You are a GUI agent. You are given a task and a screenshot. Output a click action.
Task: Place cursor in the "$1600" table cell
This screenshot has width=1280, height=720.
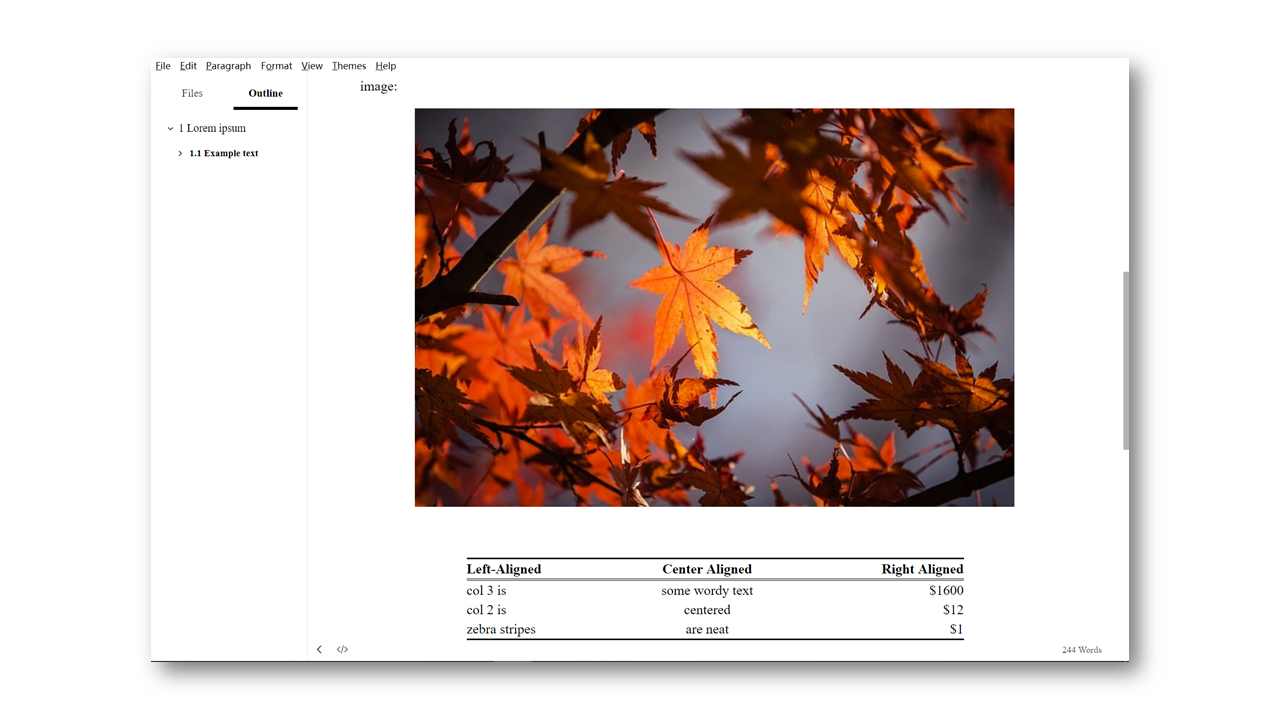tap(945, 591)
